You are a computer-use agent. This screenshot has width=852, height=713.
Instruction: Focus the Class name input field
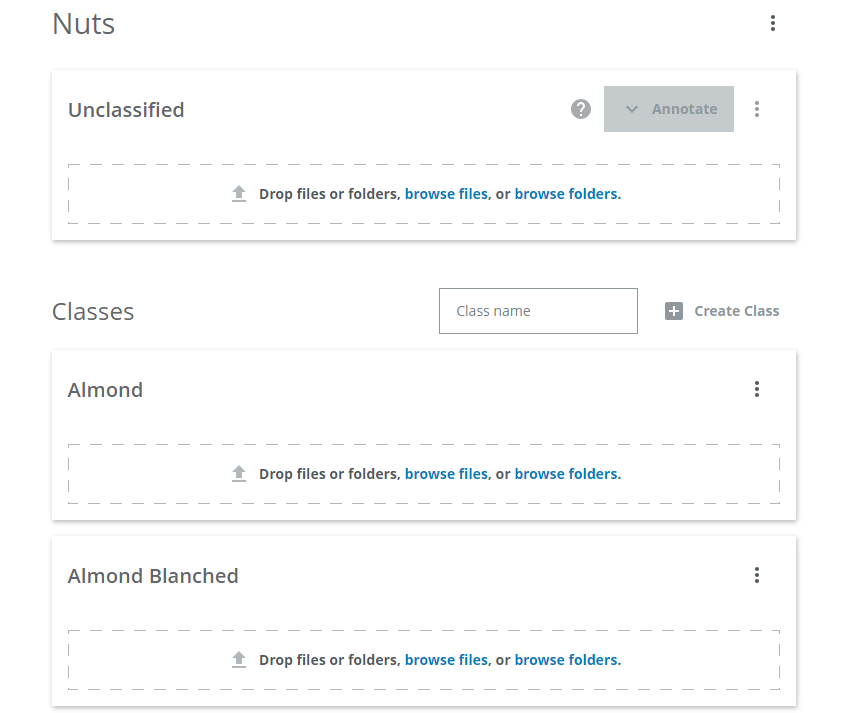click(538, 311)
